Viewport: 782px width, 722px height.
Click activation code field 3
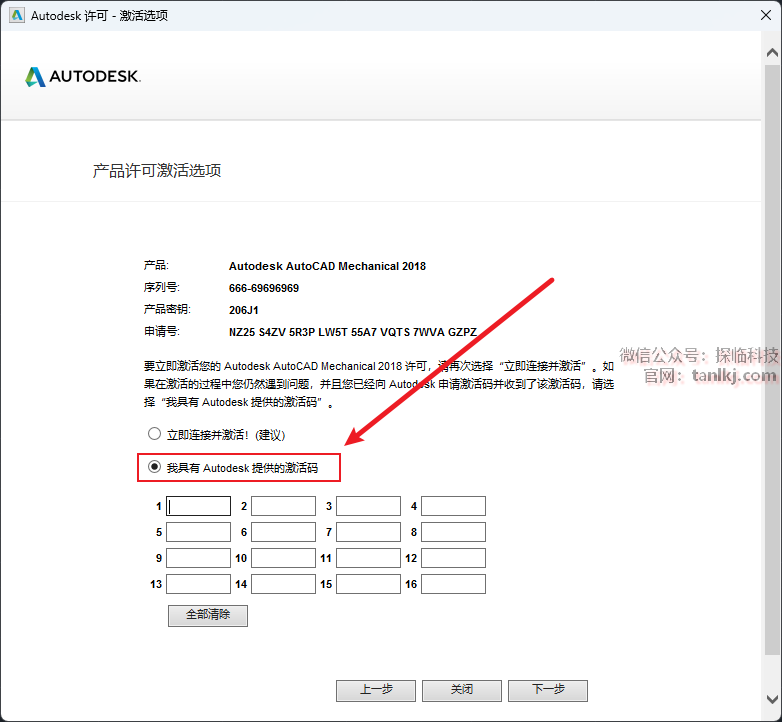pyautogui.click(x=369, y=506)
